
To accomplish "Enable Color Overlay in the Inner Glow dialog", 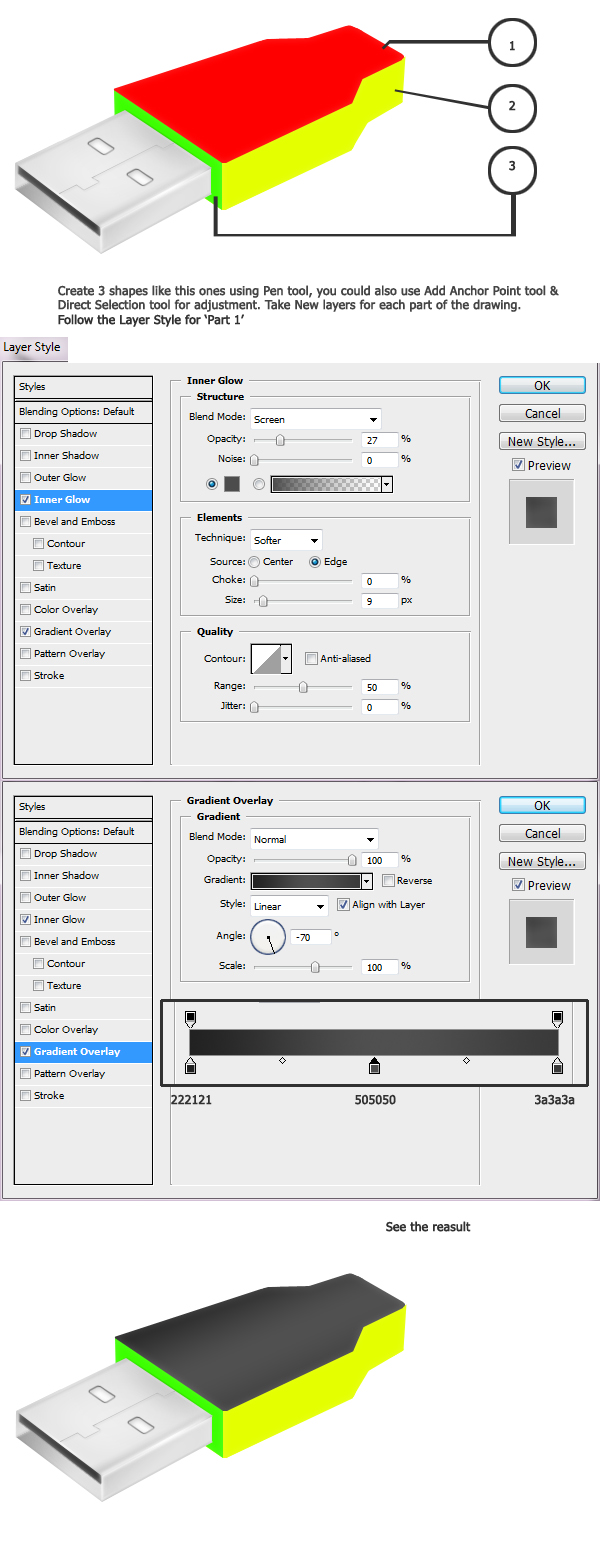I will (25, 610).
